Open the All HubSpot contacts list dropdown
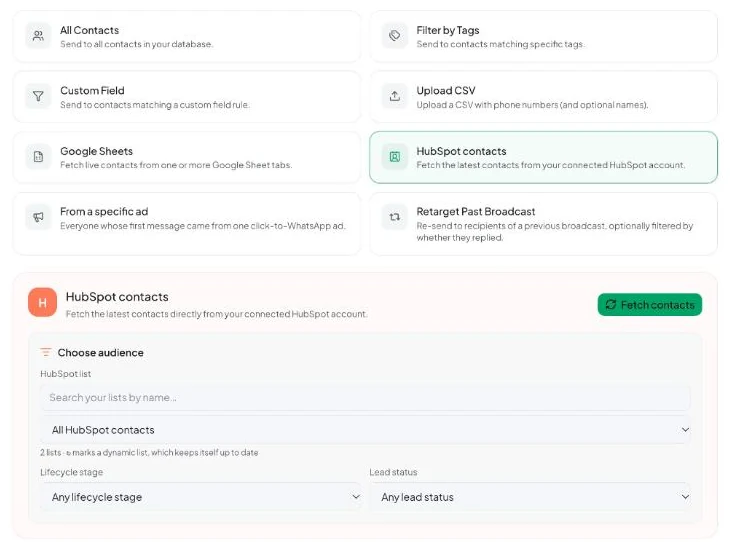The height and width of the screenshot is (542, 730). [x=365, y=430]
